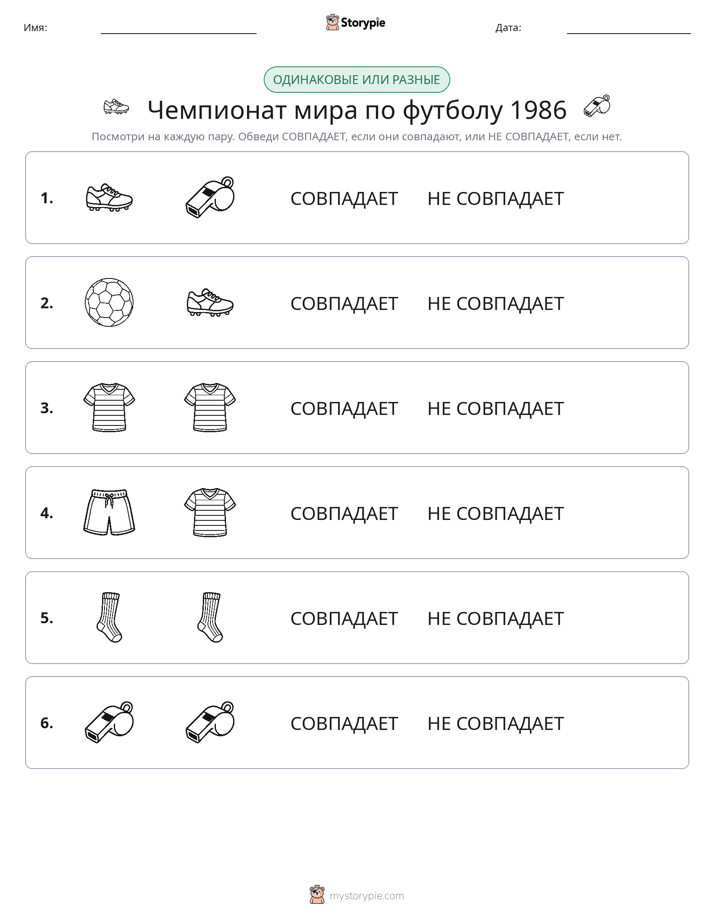The image size is (714, 924).
Task: Click the boot icon left of the title
Action: [116, 107]
